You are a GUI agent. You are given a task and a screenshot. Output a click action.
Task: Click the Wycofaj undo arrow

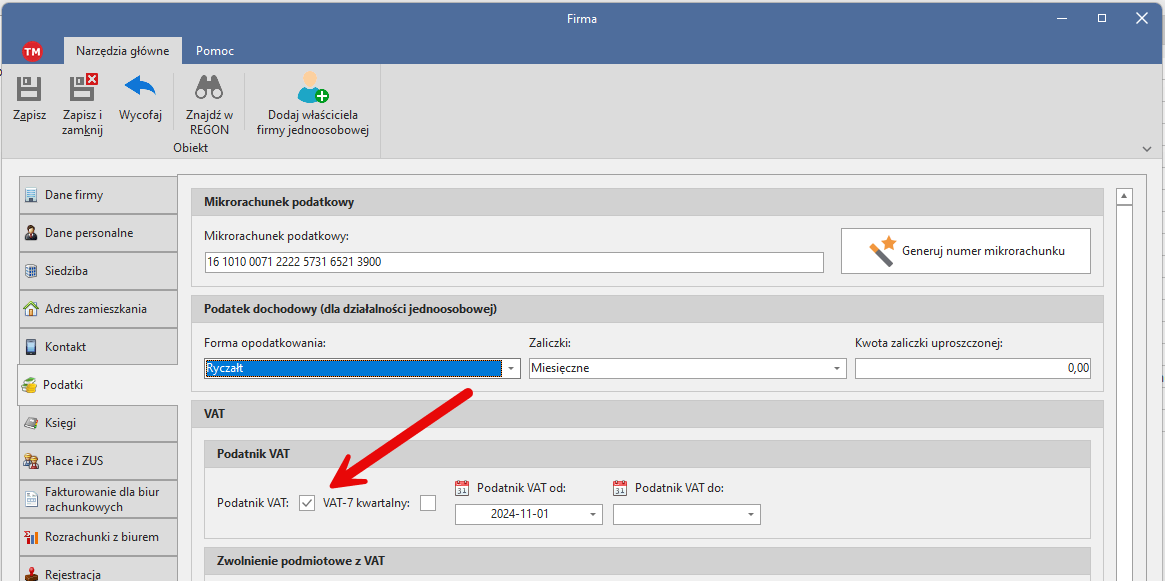[x=140, y=88]
